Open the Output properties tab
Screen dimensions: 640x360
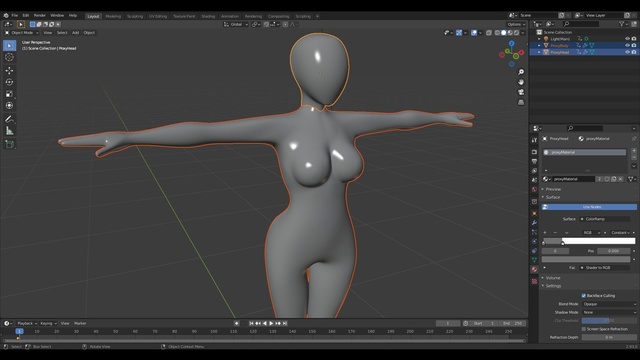coord(534,161)
